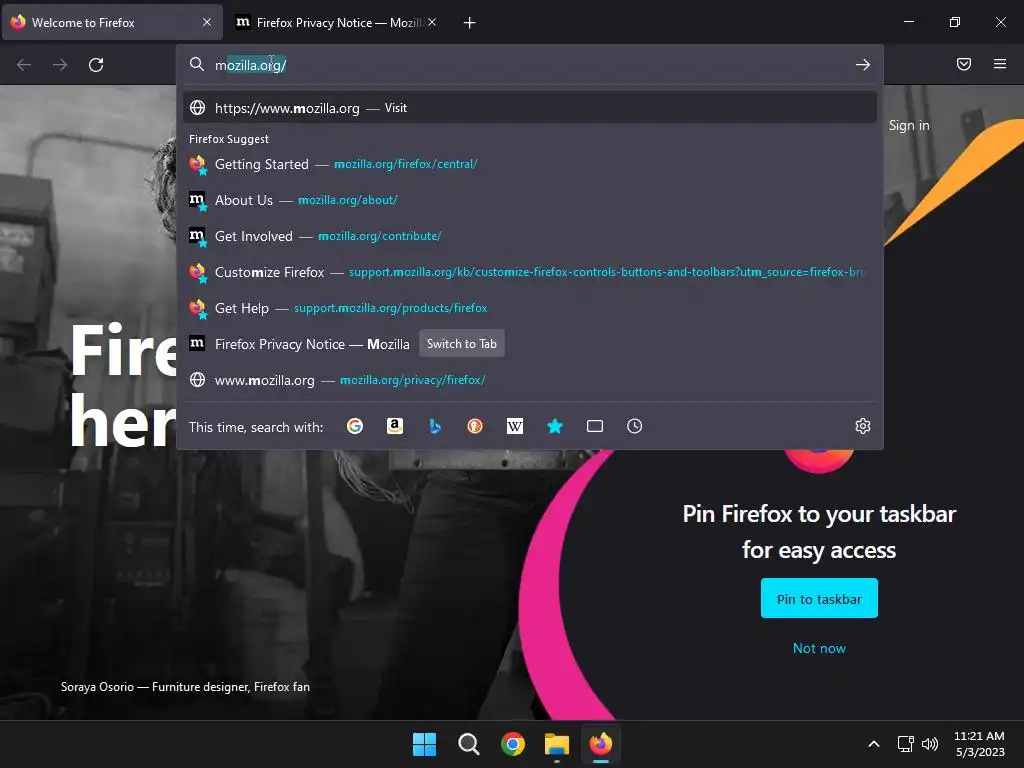Click the Firefox Suggest heading

(229, 139)
